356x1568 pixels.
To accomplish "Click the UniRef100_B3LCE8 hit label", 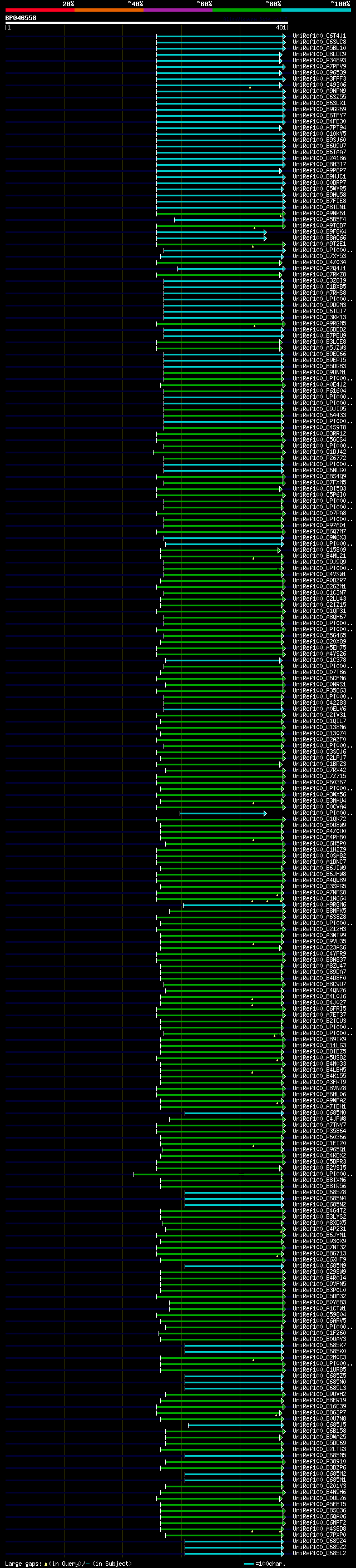I will pyautogui.click(x=319, y=342).
